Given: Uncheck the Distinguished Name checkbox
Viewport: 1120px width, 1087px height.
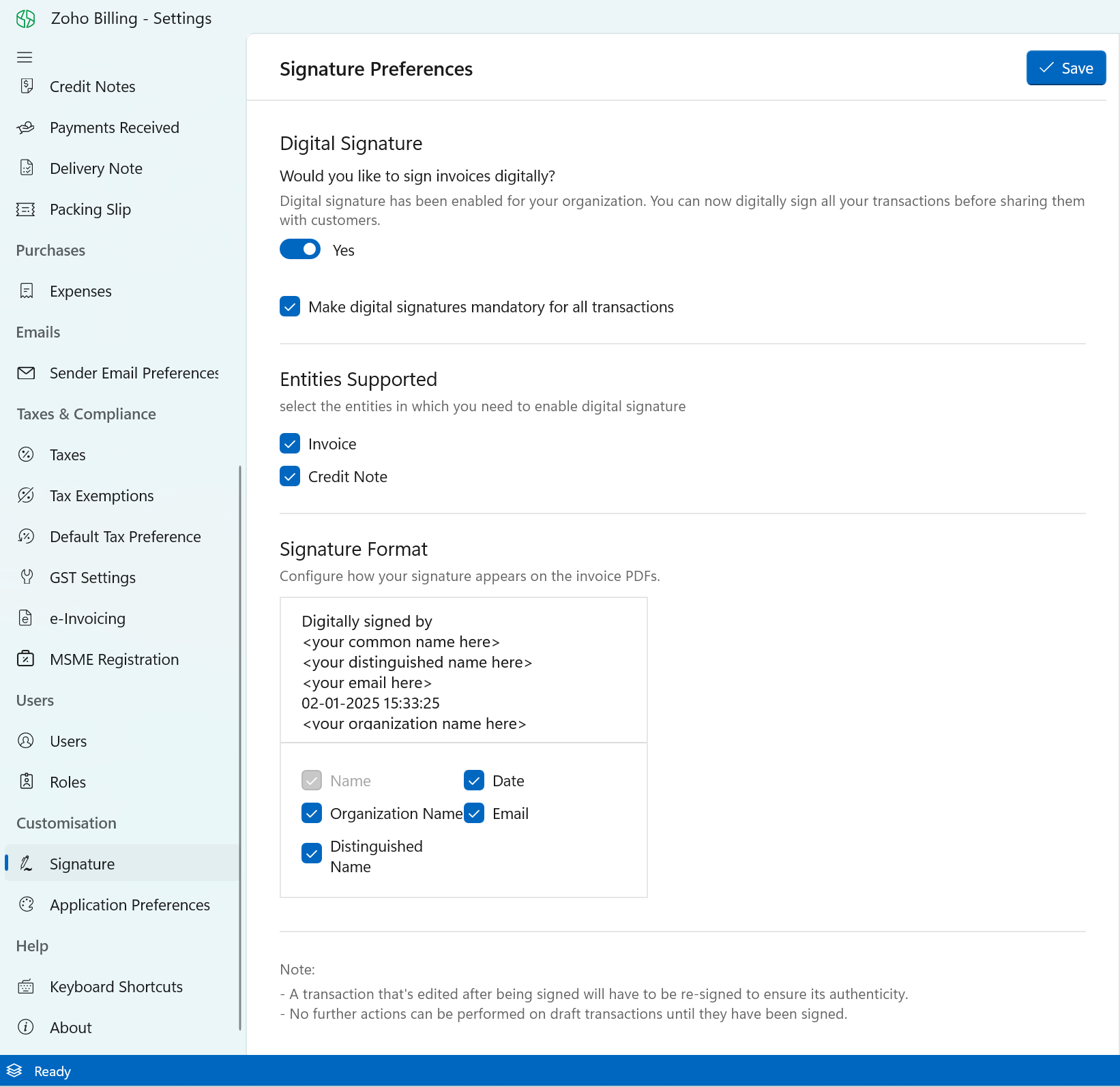Looking at the screenshot, I should 312,853.
